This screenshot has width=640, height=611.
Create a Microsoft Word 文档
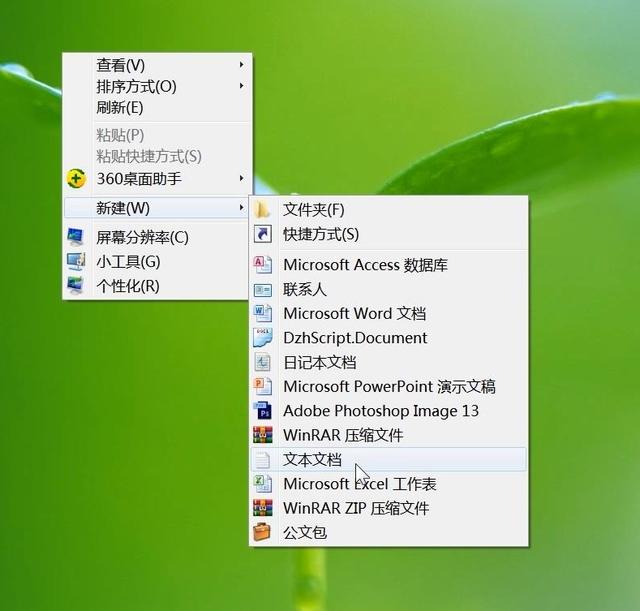[389, 313]
